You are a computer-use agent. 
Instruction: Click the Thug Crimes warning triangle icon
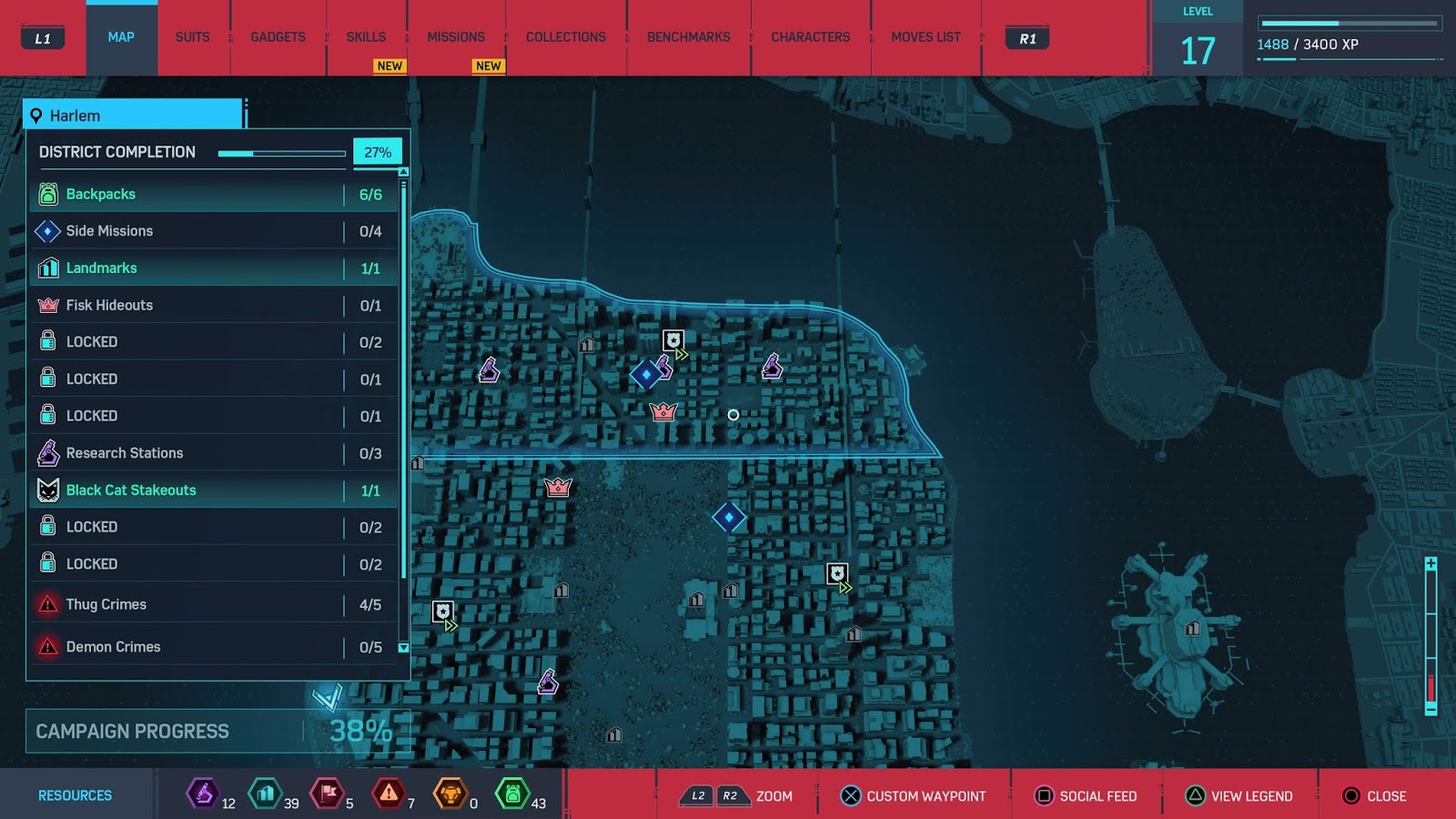point(48,604)
